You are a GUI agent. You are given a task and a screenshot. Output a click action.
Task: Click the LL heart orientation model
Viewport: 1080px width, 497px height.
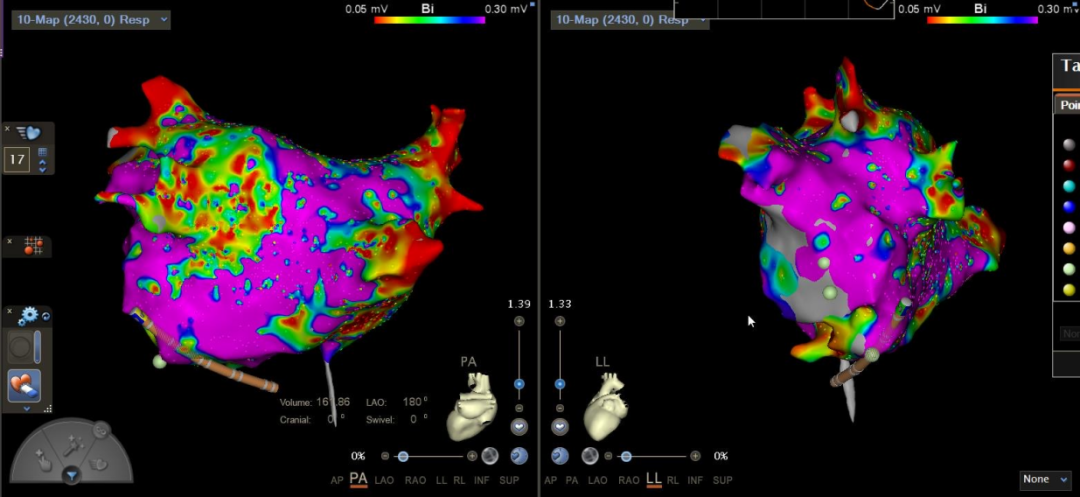(x=605, y=405)
